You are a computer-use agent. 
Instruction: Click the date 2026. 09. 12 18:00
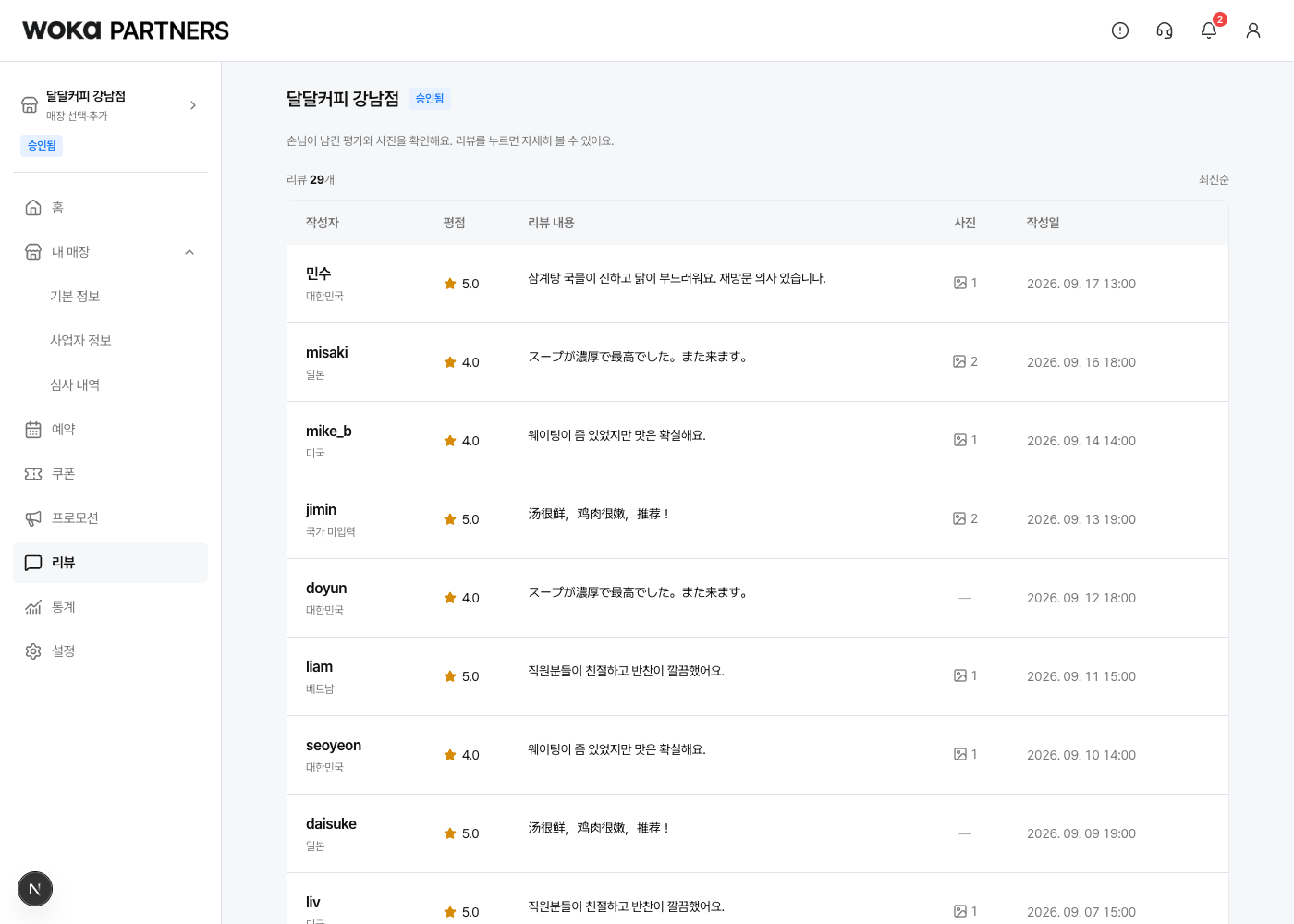coord(1081,598)
